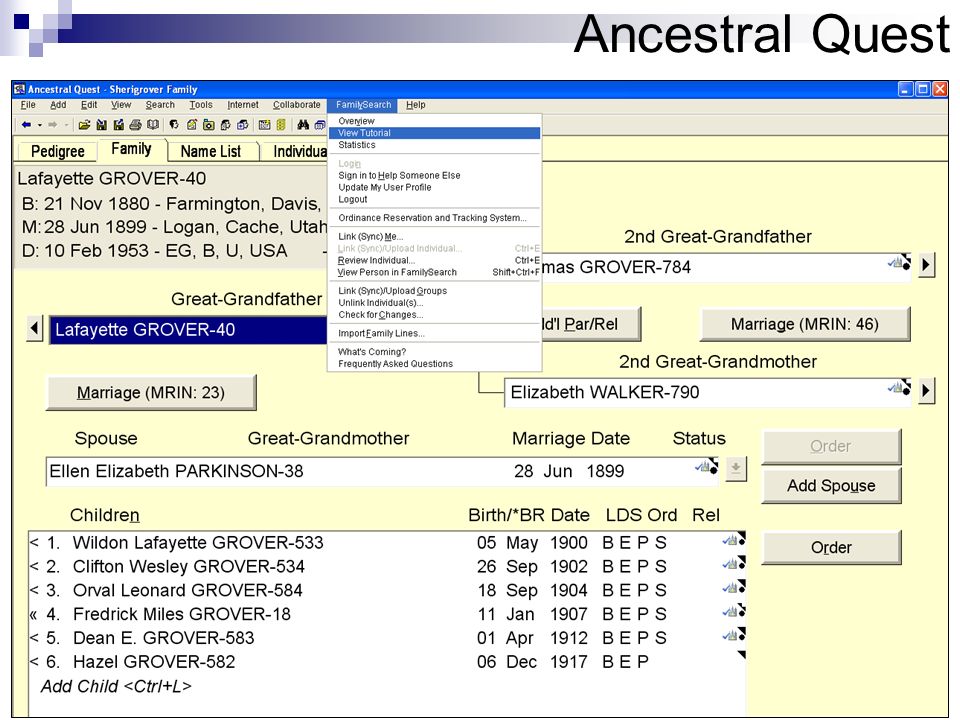The height and width of the screenshot is (720, 960).
Task: Select child row Hazel GROVER-582
Action: click(387, 662)
